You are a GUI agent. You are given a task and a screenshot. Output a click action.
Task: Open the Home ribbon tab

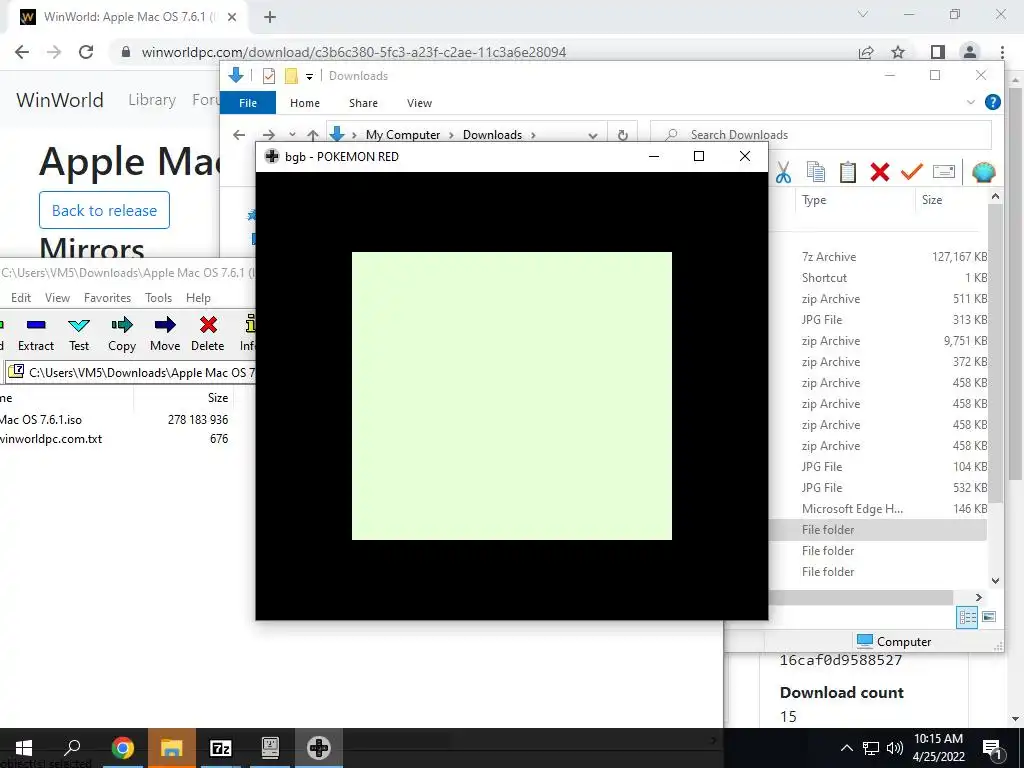(305, 103)
